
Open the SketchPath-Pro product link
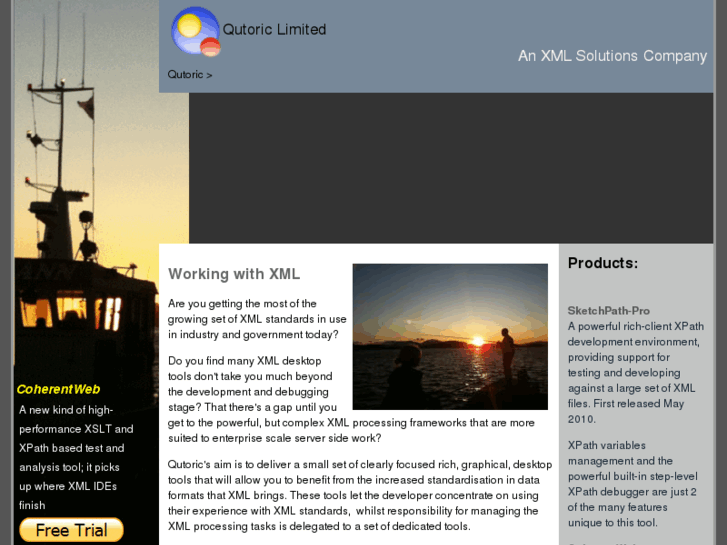[x=608, y=311]
